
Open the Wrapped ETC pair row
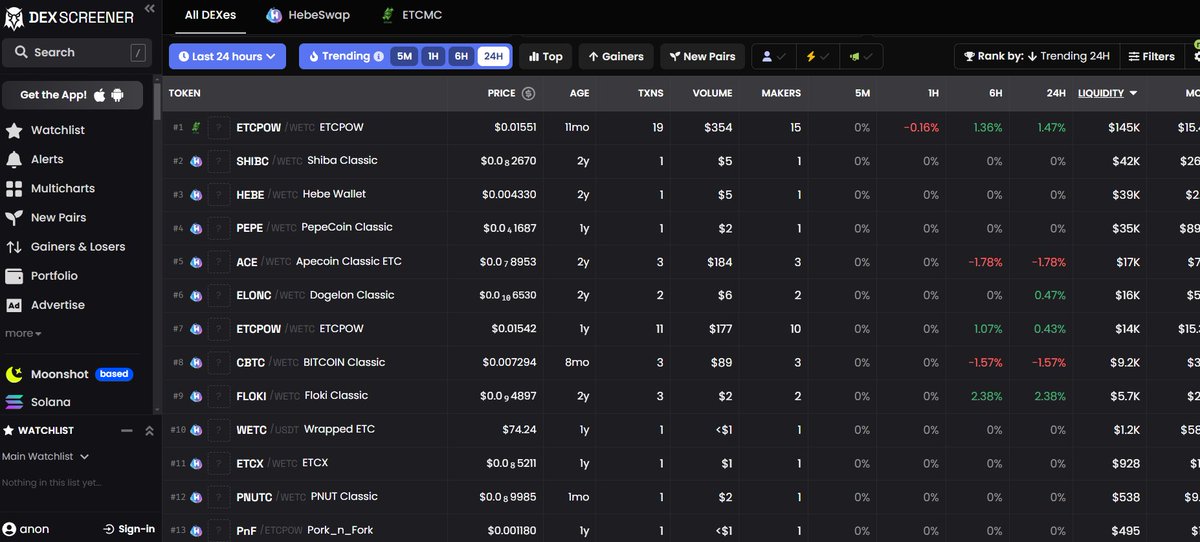(681, 429)
